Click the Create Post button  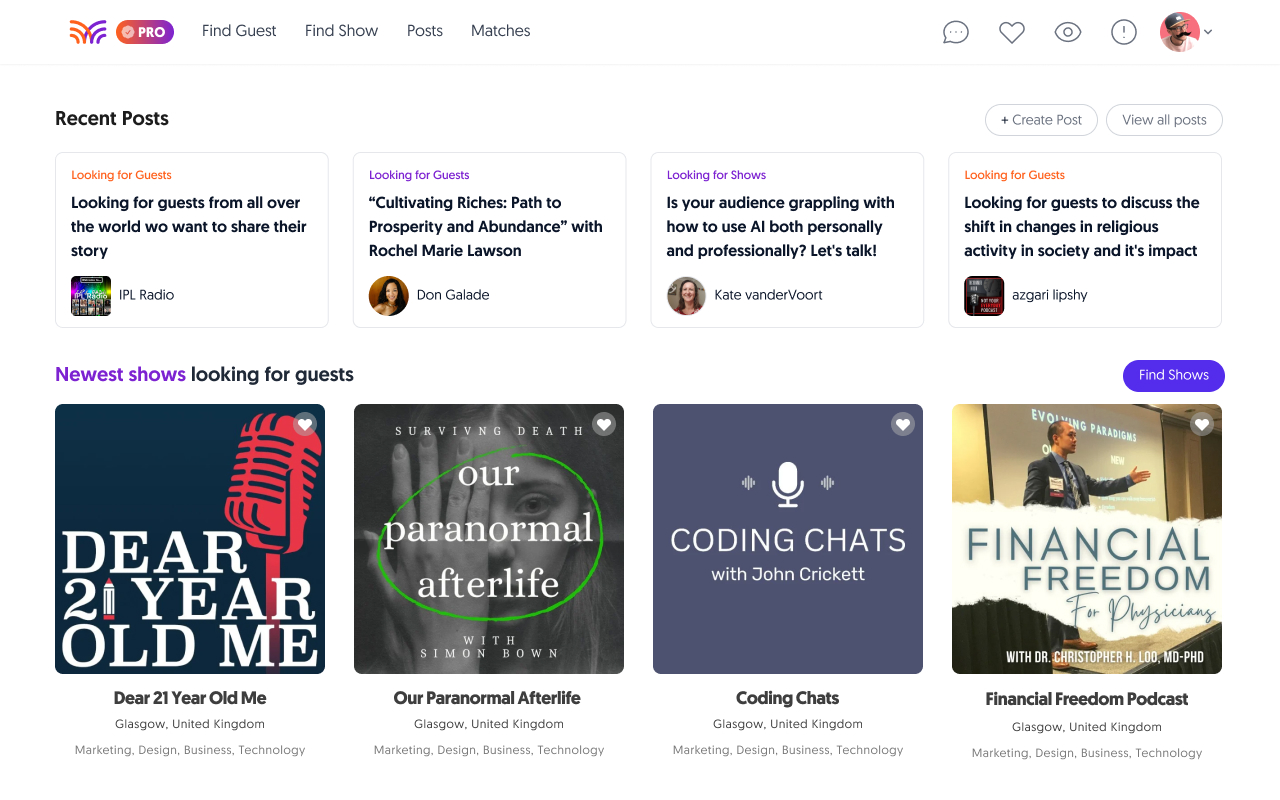click(1041, 120)
